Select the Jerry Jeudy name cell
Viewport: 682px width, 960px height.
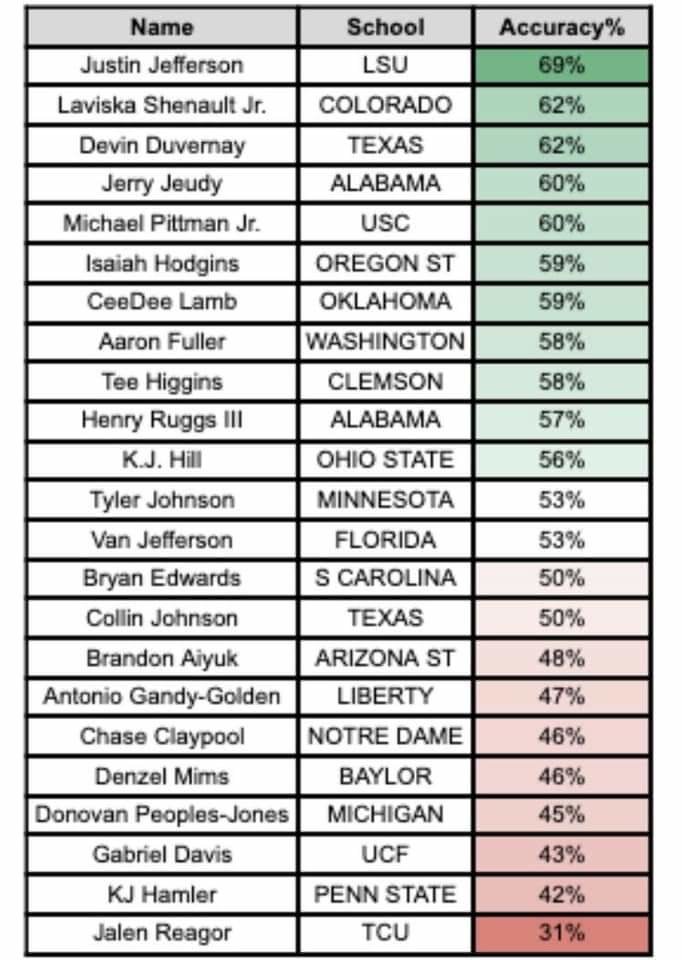[x=162, y=184]
